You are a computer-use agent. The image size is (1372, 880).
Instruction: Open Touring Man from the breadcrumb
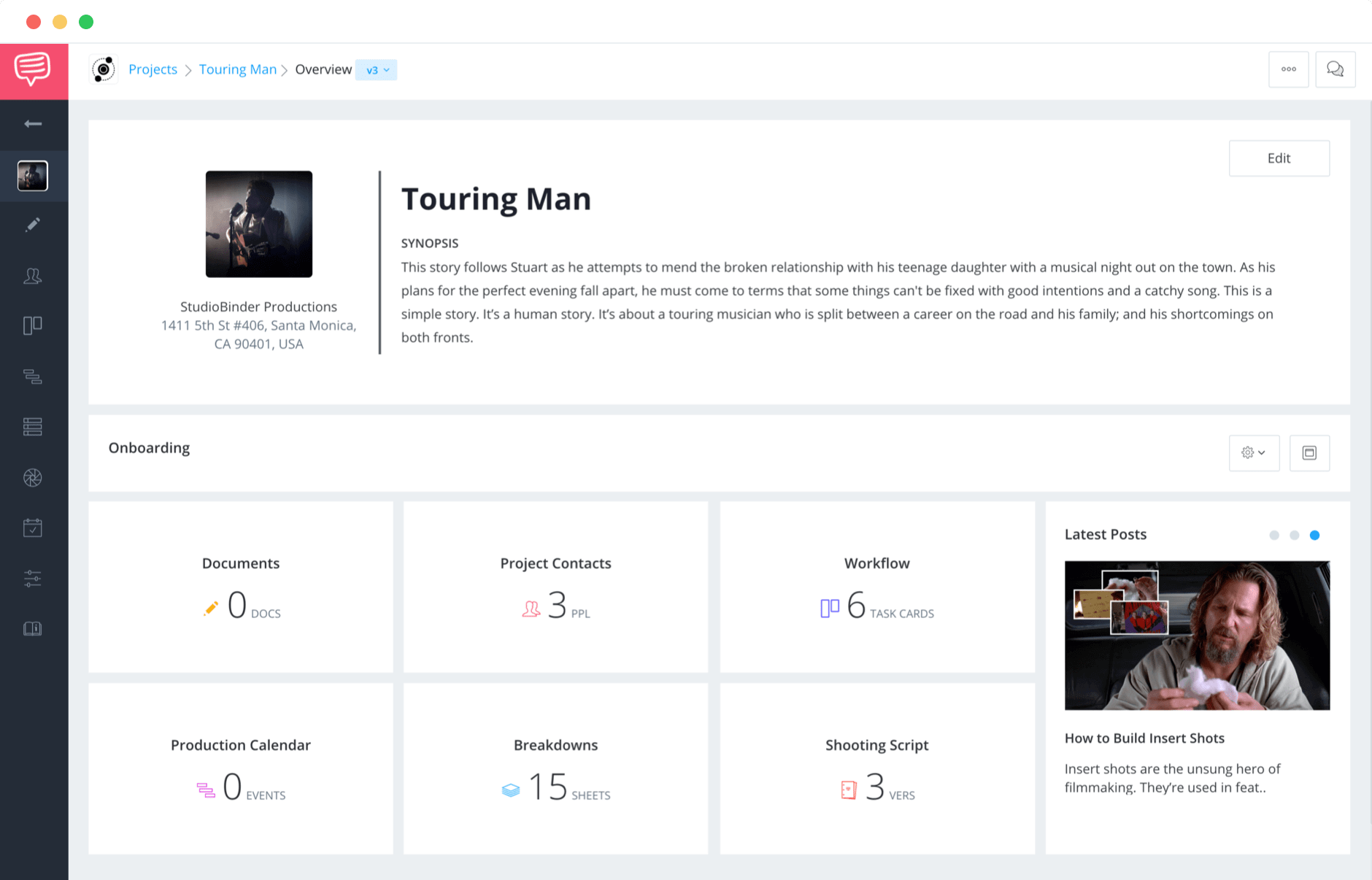coord(237,69)
